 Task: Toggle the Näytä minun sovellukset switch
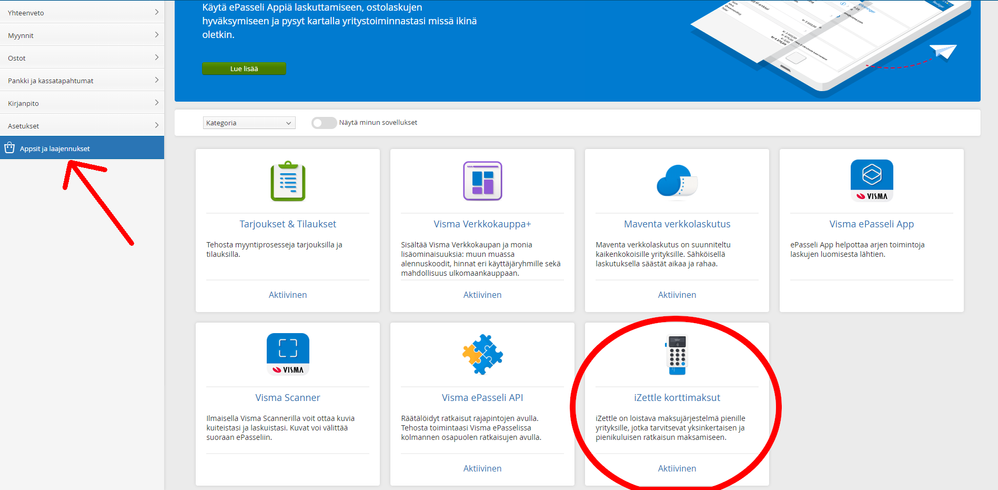(324, 123)
